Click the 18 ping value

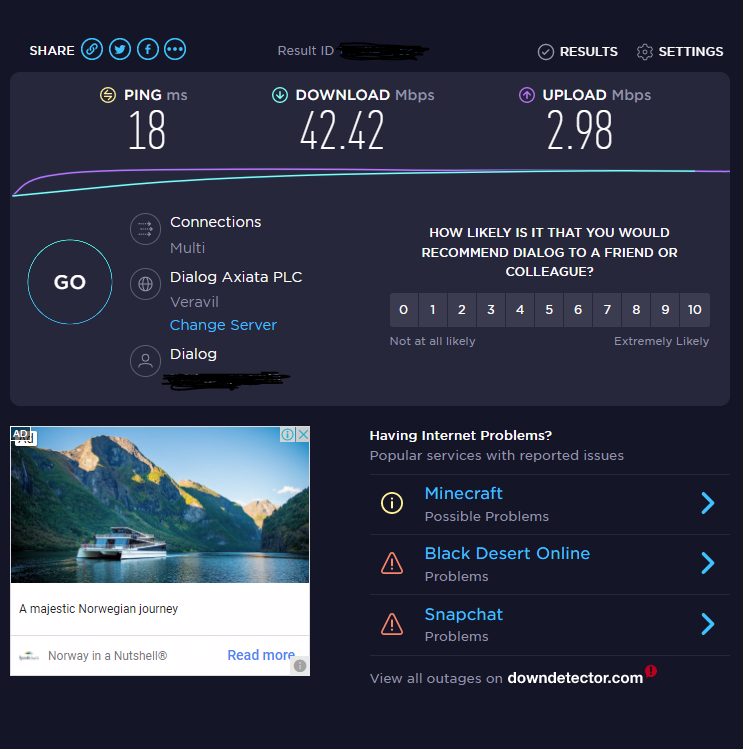pos(147,130)
